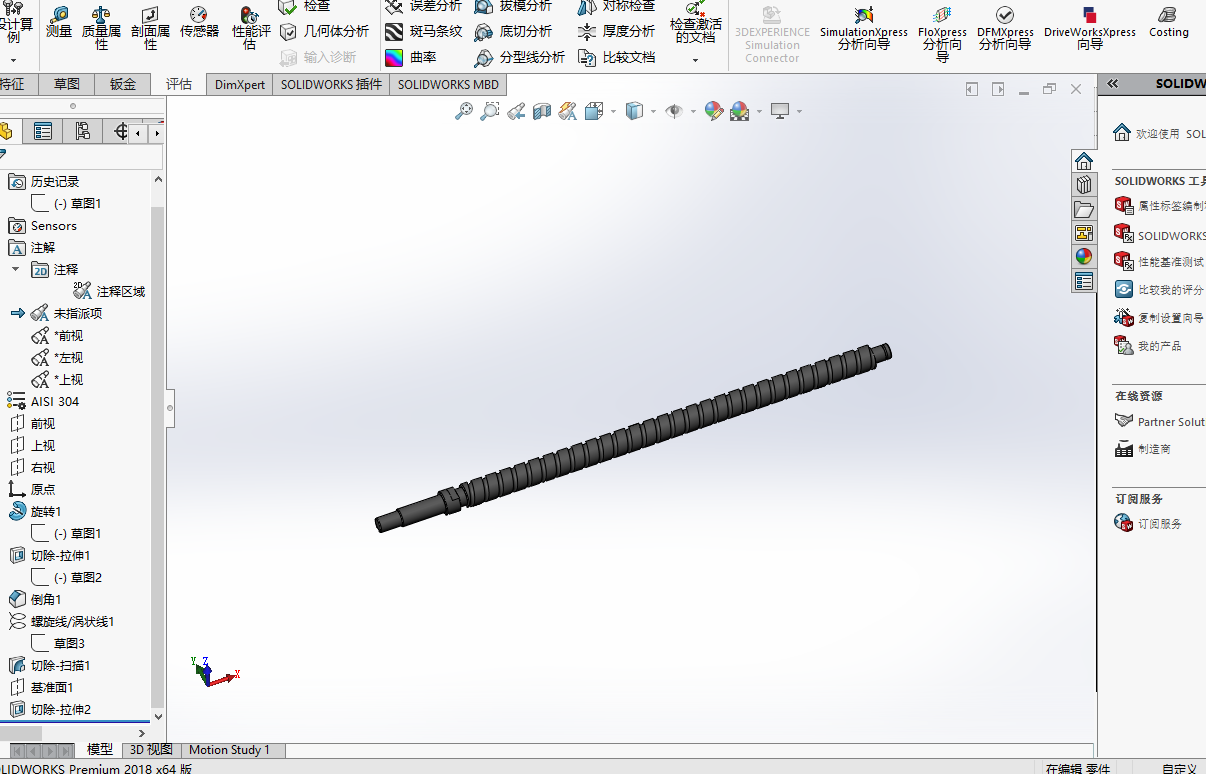Click Zoom to Fit in view toolbar
The height and width of the screenshot is (774, 1206).
[x=464, y=111]
